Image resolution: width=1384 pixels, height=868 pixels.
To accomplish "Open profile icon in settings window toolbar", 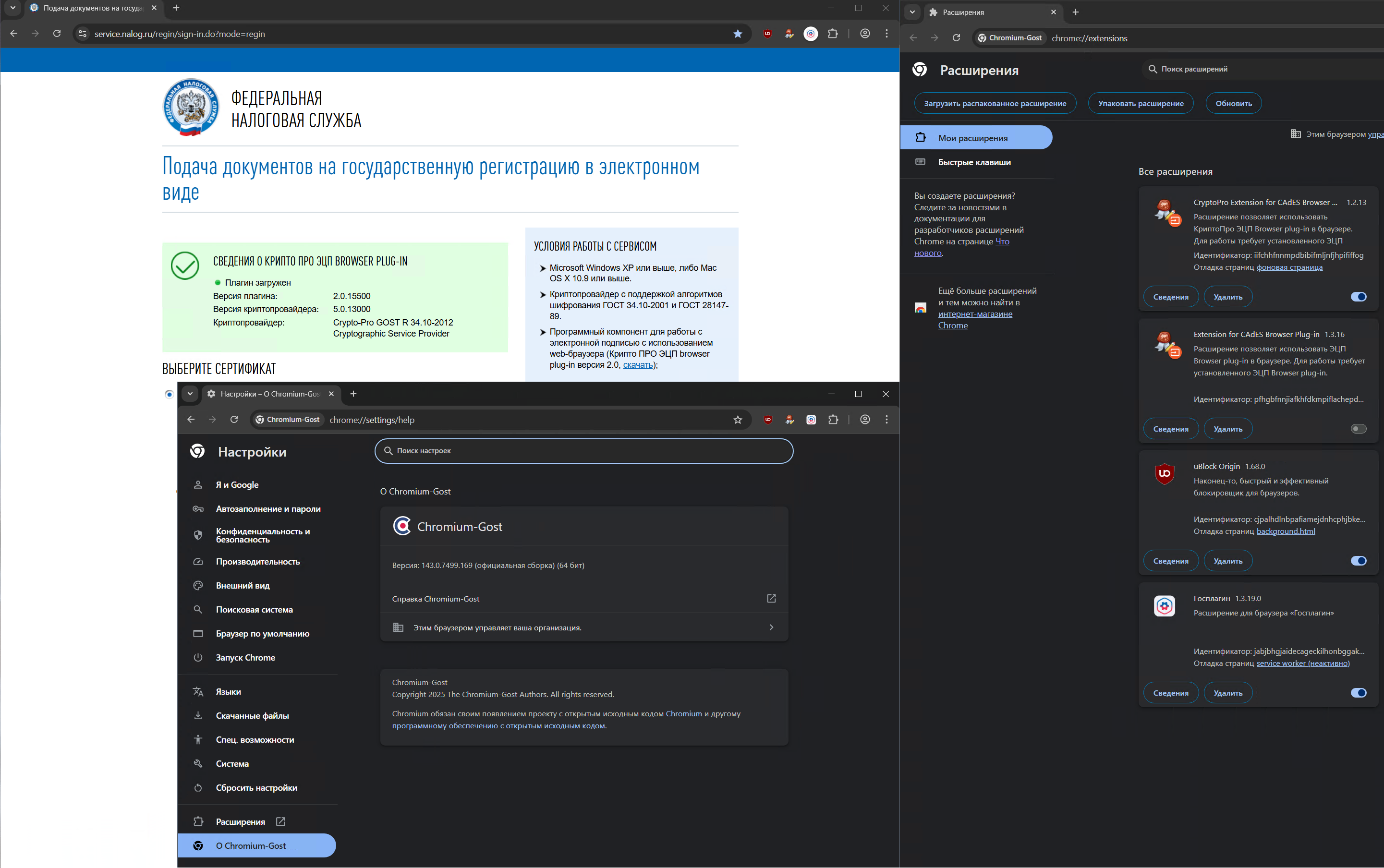I will 865,420.
